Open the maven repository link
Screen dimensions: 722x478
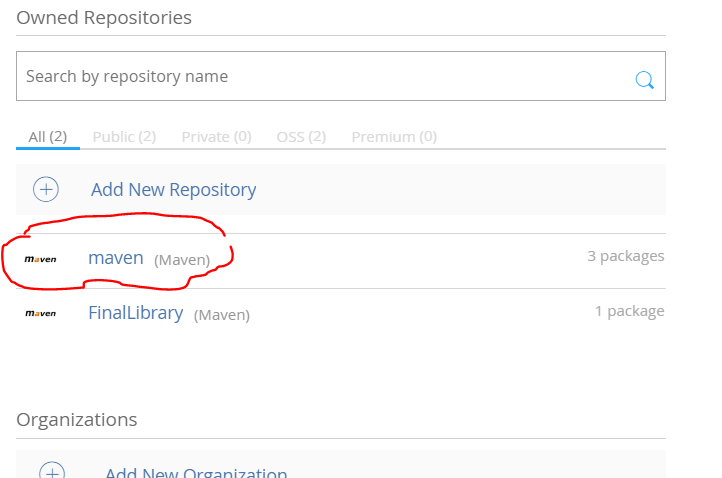point(116,258)
